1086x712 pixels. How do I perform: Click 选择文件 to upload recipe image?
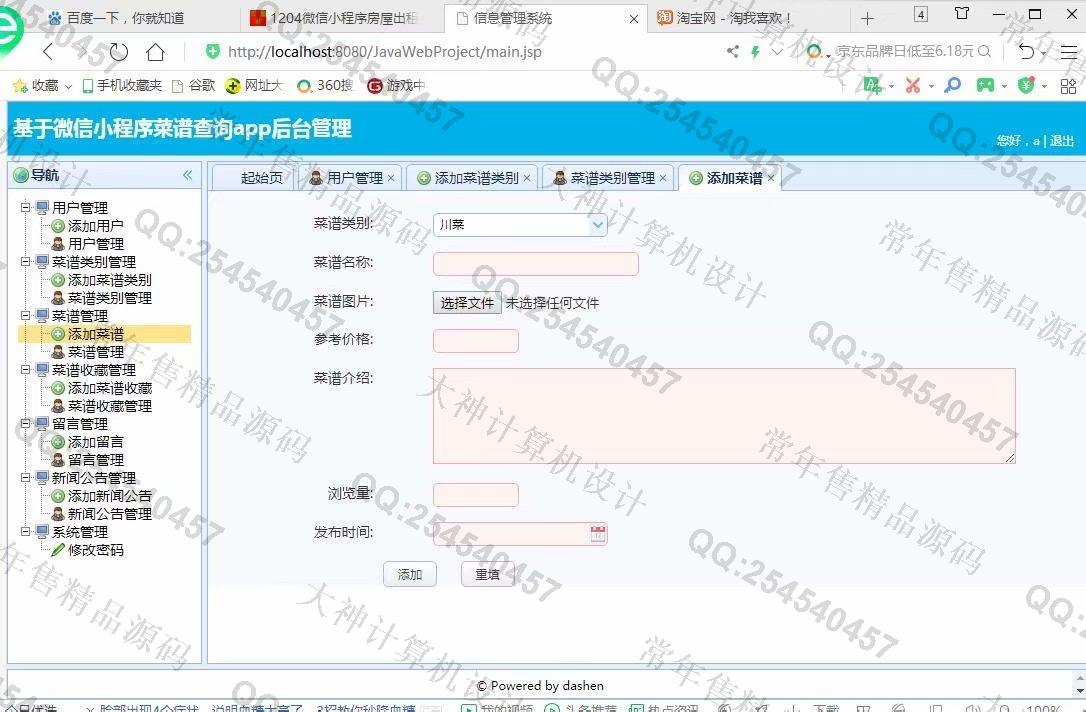467,302
